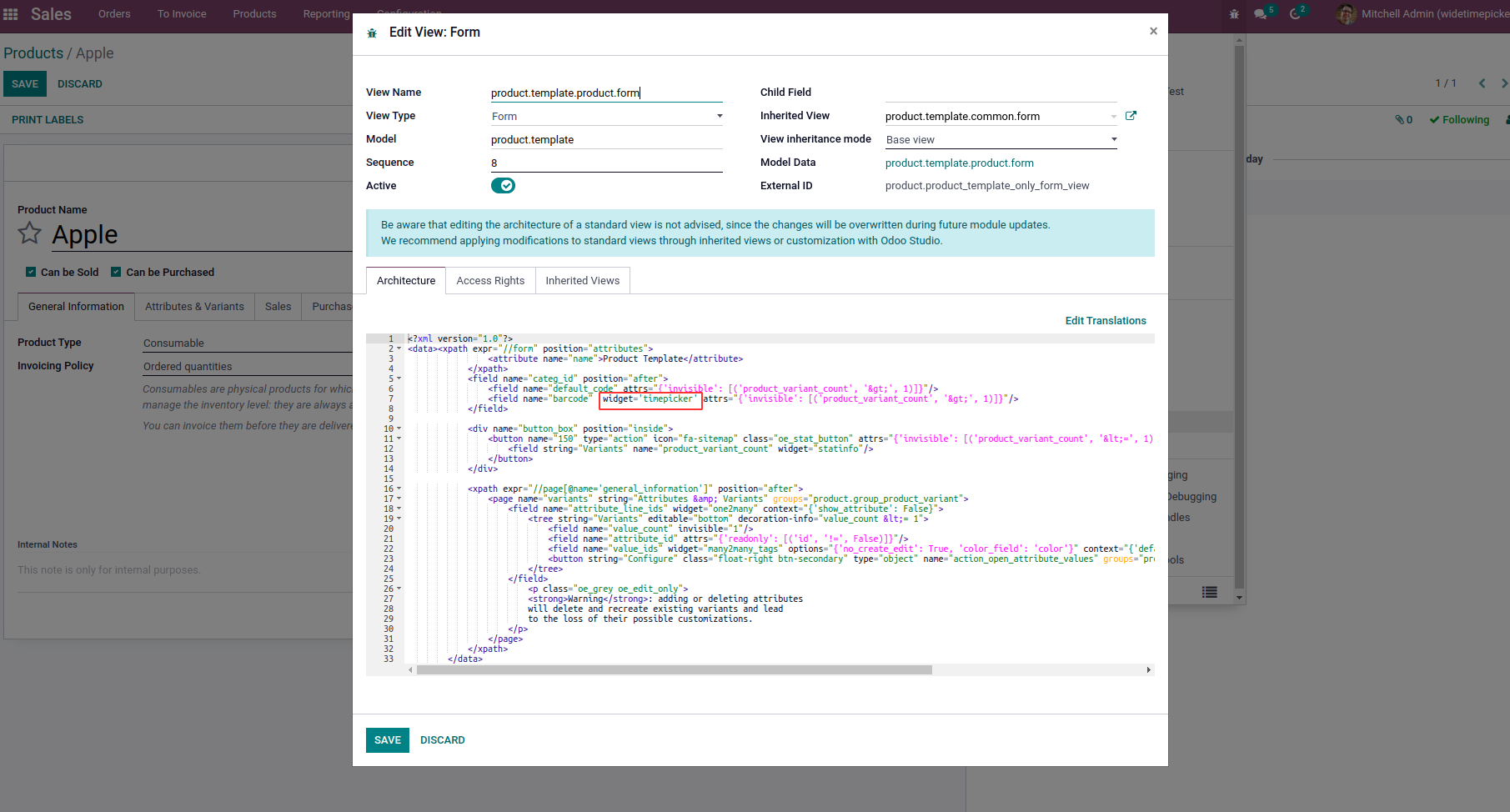Open Inherited View external link icon
Image resolution: width=1510 pixels, height=812 pixels.
(x=1131, y=116)
